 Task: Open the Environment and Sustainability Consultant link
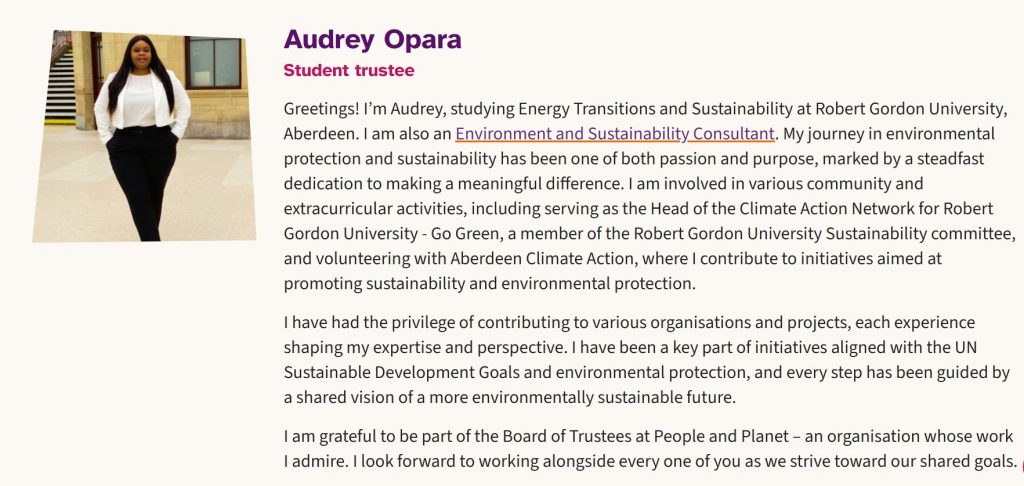pyautogui.click(x=615, y=133)
